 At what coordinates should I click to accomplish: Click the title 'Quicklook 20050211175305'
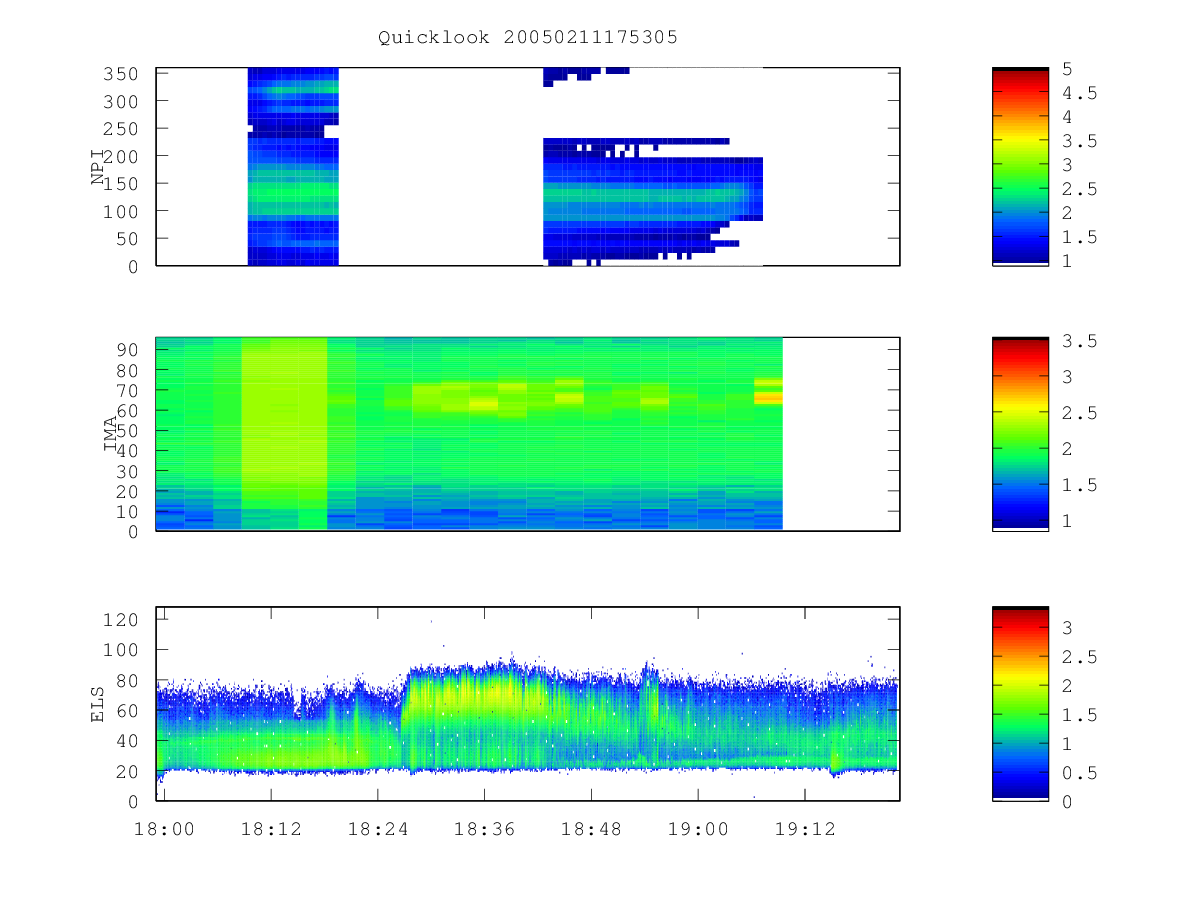pos(528,38)
